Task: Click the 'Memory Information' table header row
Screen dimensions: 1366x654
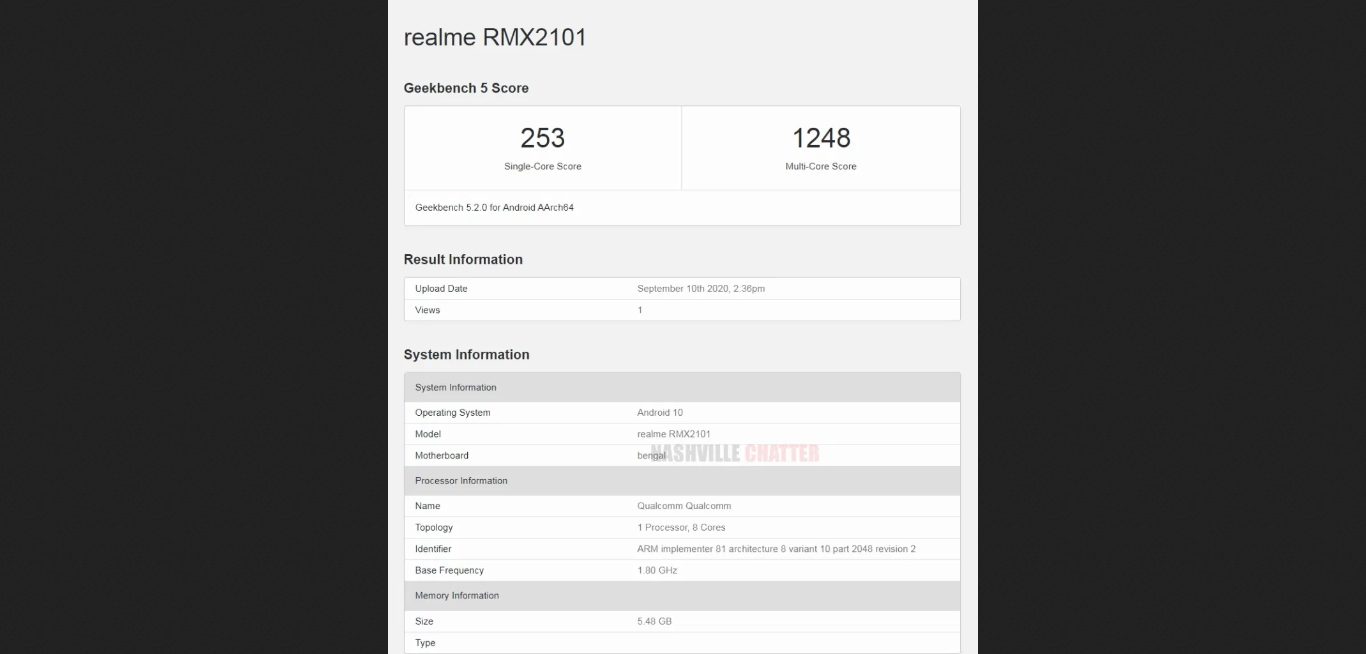Action: 682,596
